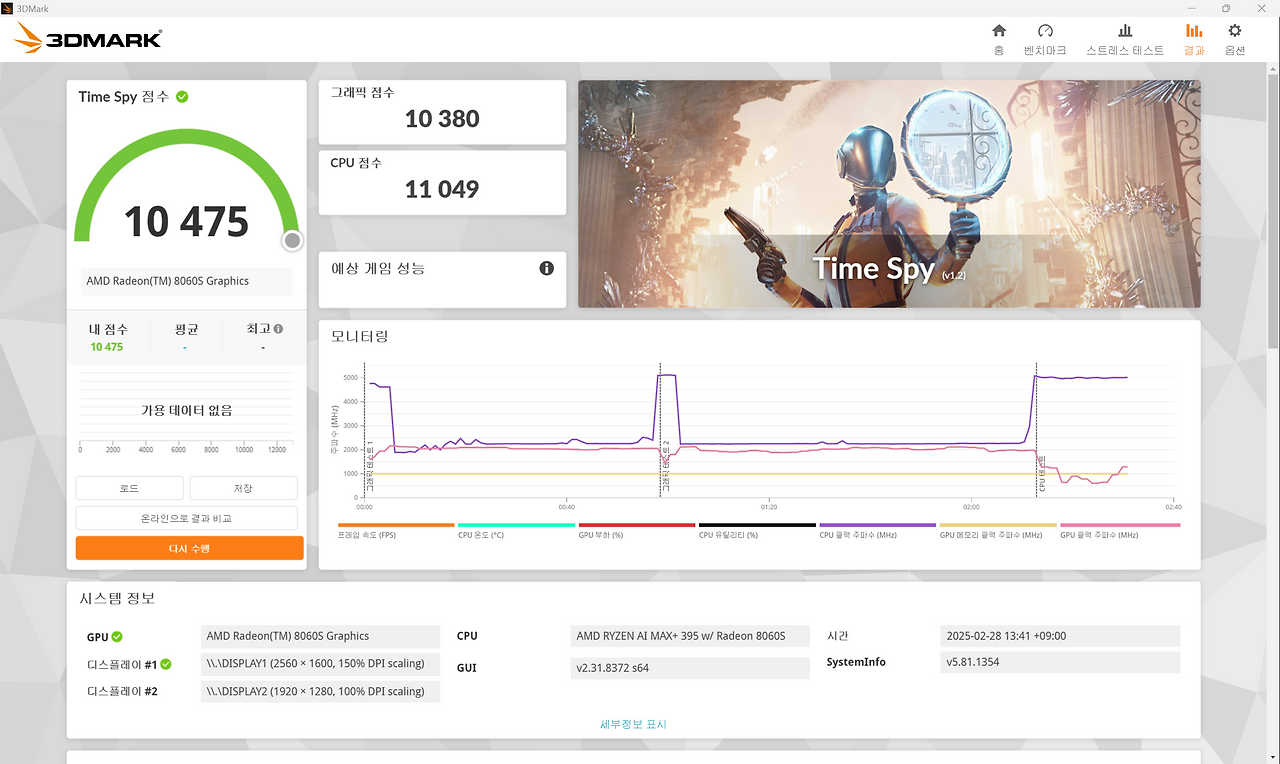Click the Time Spy hero image

pyautogui.click(x=889, y=194)
